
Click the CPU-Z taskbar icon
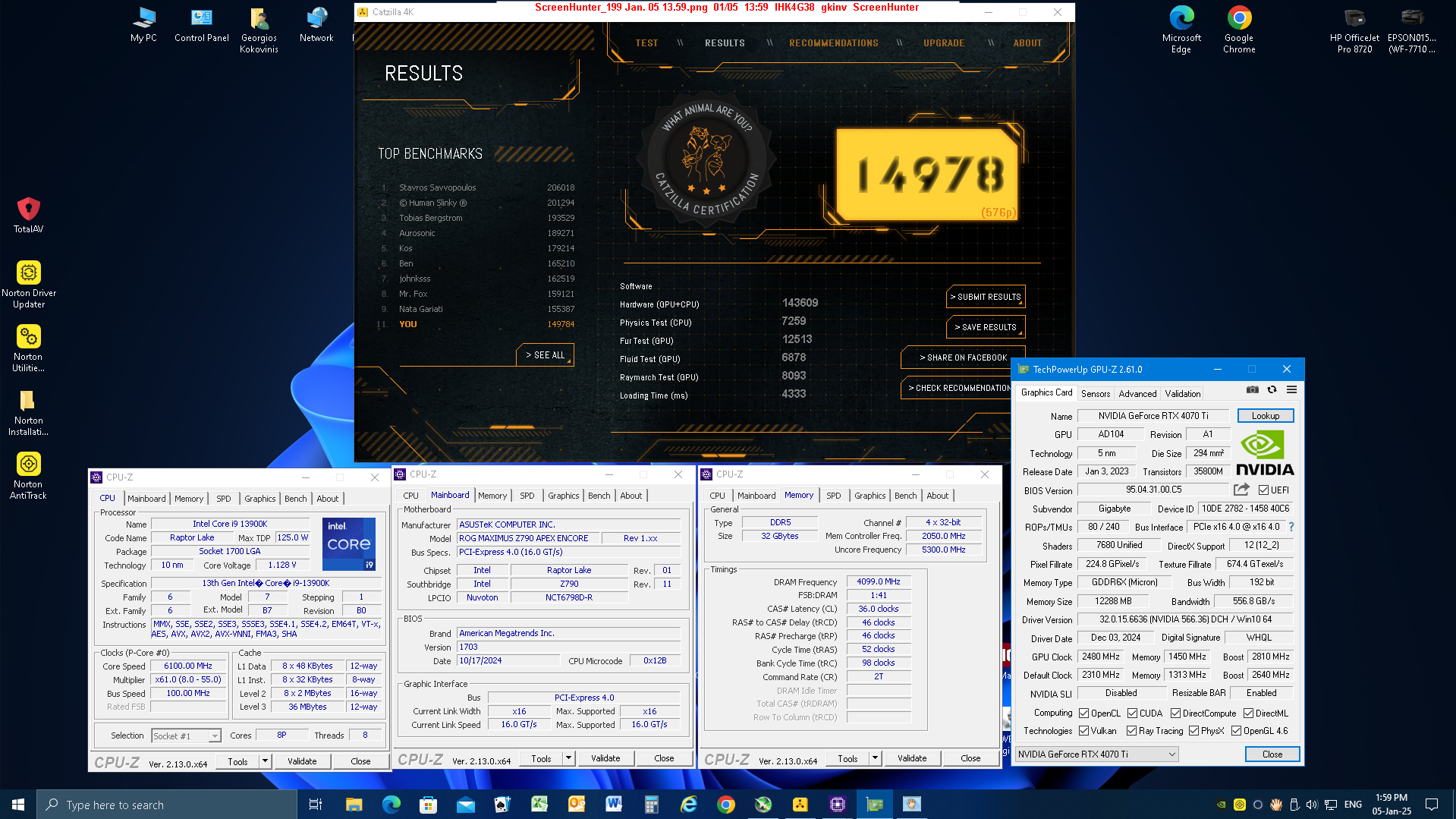(838, 805)
